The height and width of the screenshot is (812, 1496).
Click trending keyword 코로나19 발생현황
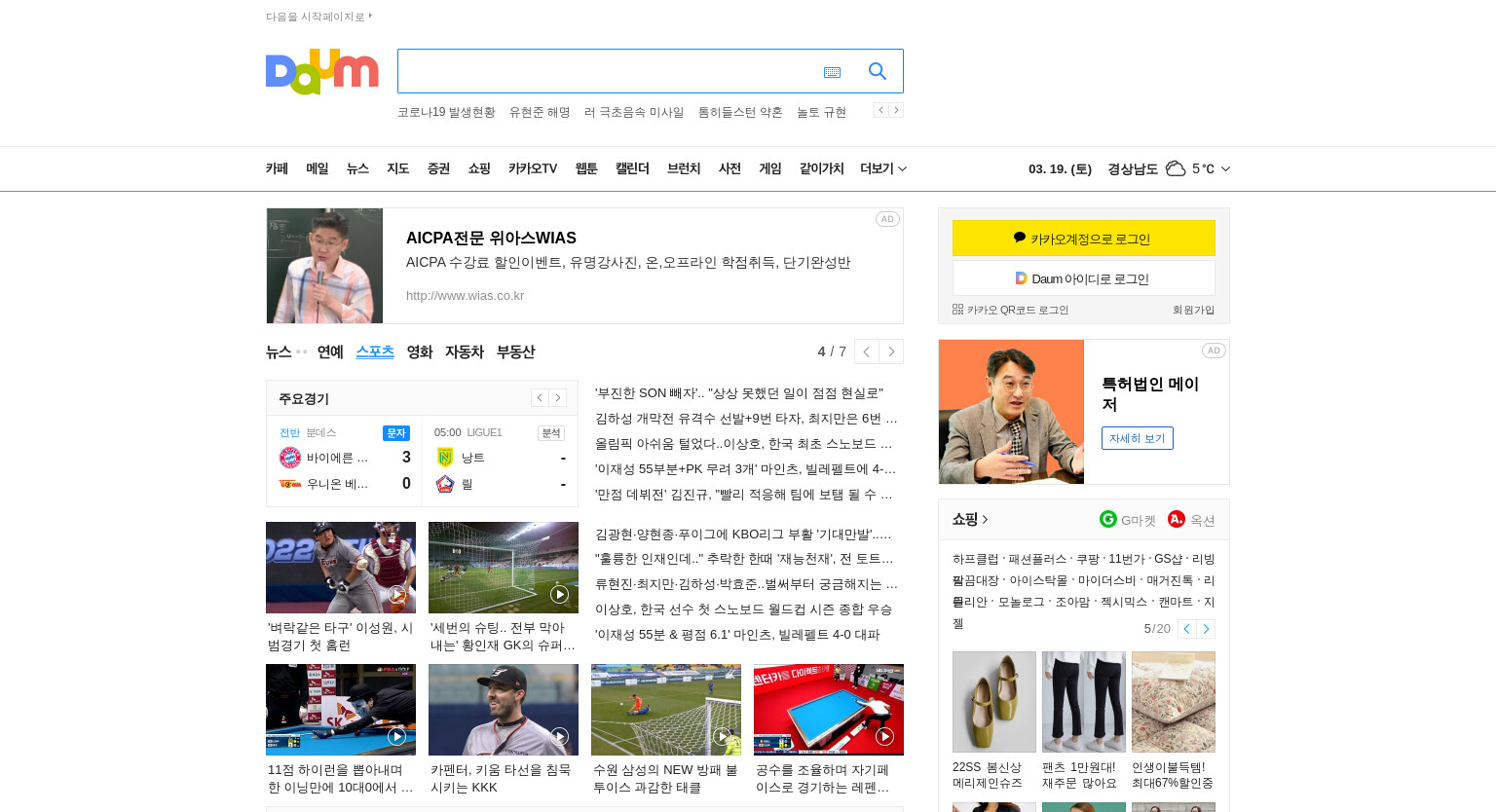click(446, 112)
